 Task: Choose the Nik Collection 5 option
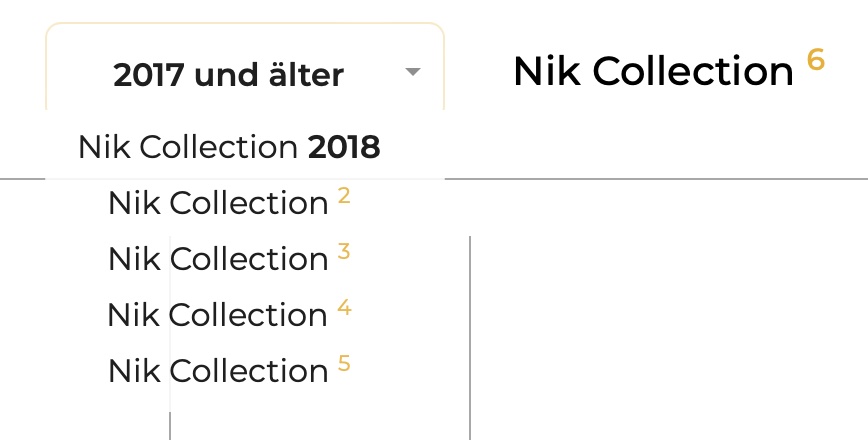click(x=229, y=371)
